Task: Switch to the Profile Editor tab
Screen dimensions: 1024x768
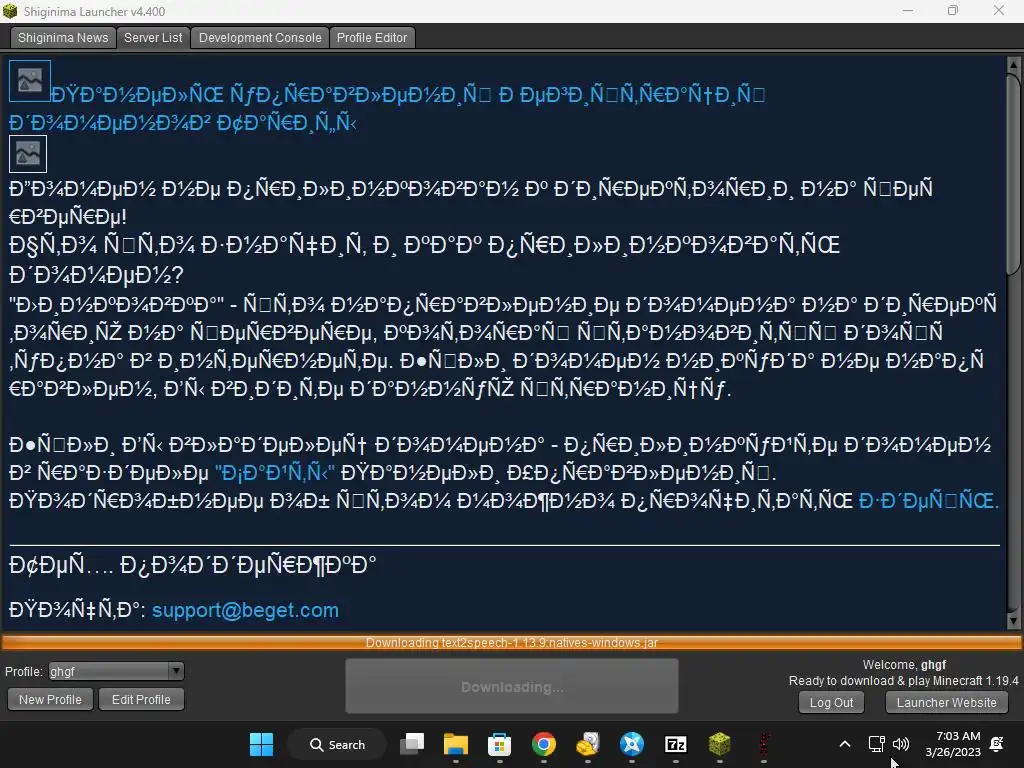Action: 372,38
